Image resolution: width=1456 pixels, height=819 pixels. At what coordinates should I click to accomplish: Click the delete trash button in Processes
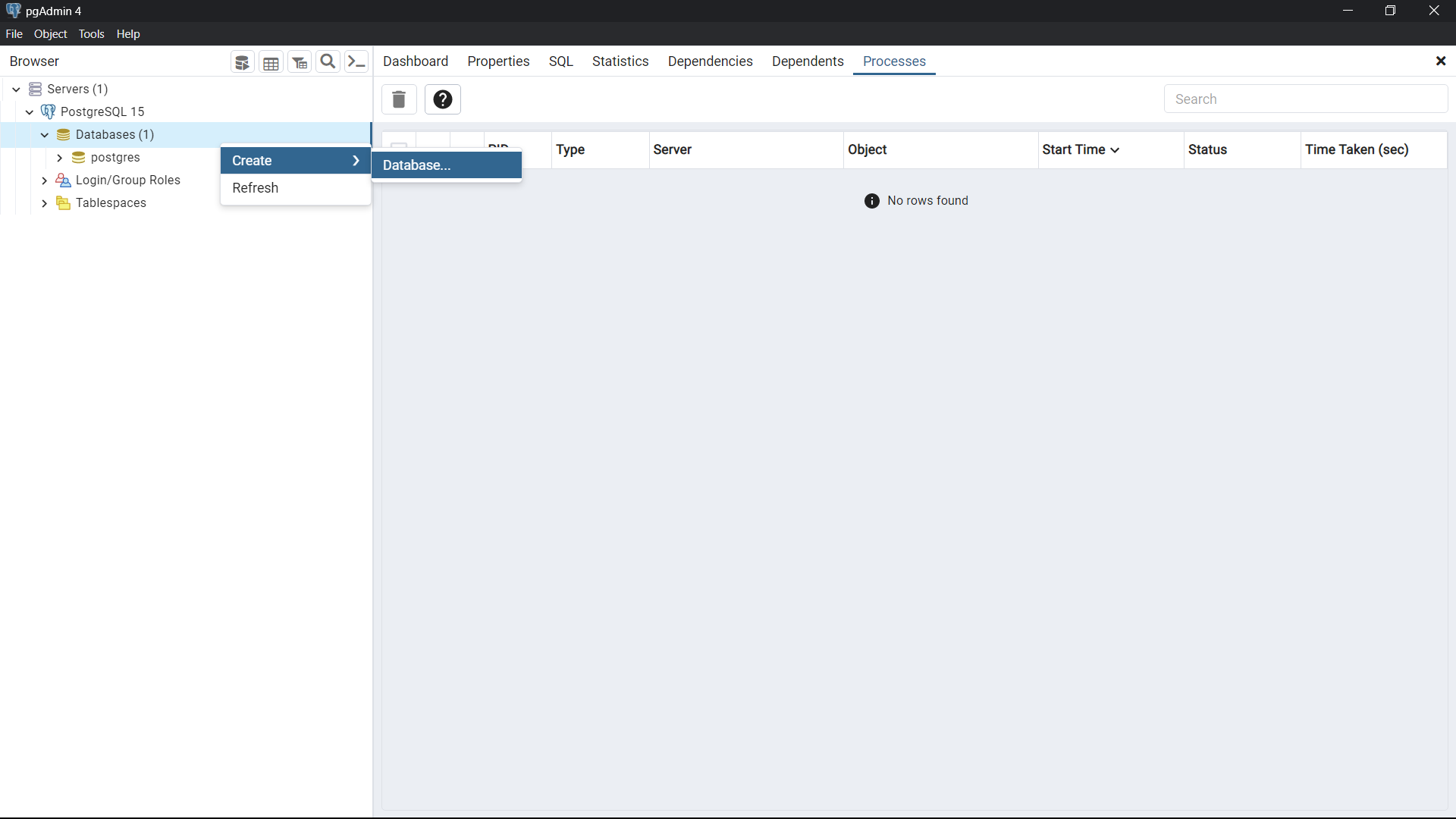tap(399, 99)
